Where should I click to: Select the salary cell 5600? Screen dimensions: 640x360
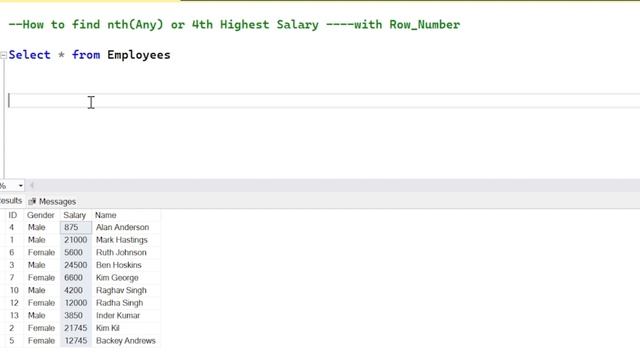(76, 253)
